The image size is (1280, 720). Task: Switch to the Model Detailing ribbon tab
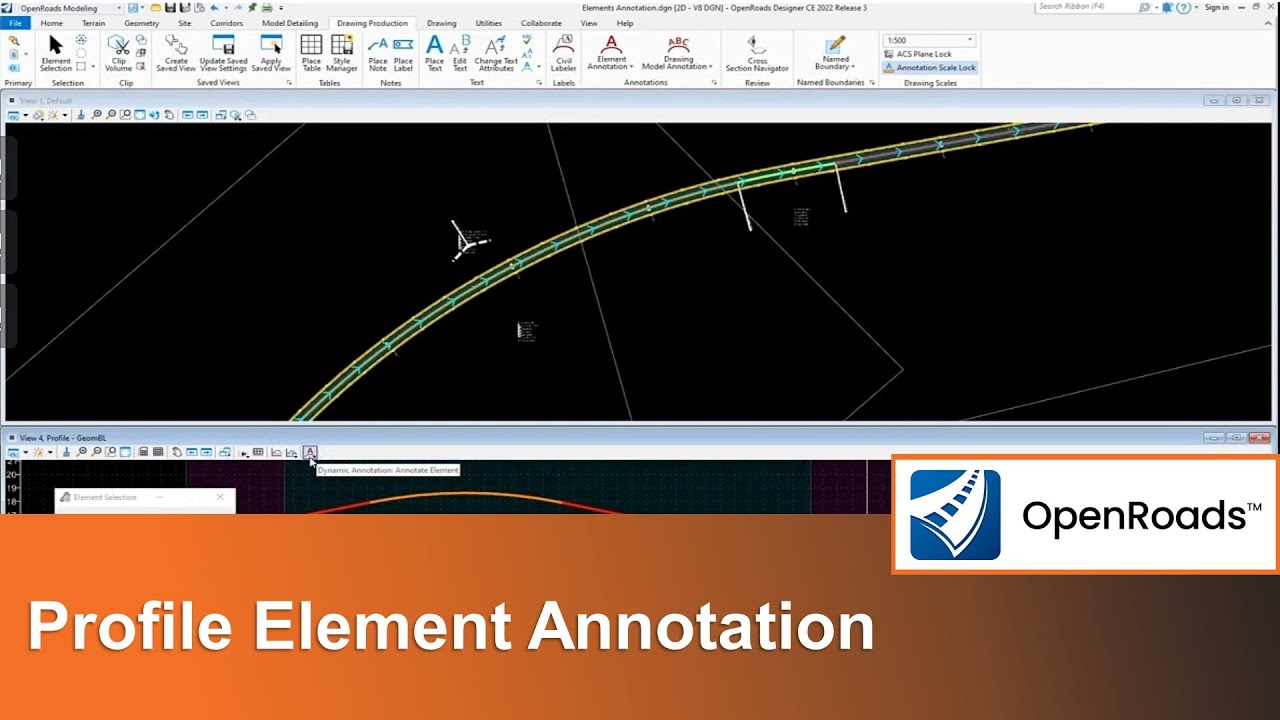tap(290, 23)
